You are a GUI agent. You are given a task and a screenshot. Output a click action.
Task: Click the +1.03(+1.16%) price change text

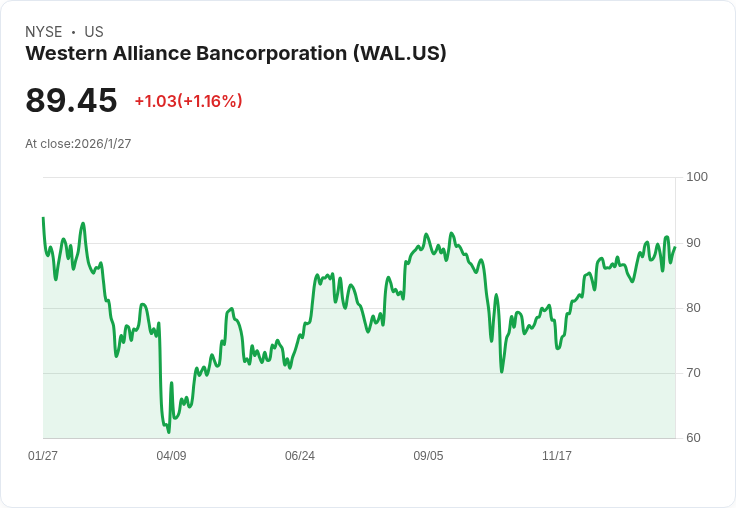coord(188,101)
